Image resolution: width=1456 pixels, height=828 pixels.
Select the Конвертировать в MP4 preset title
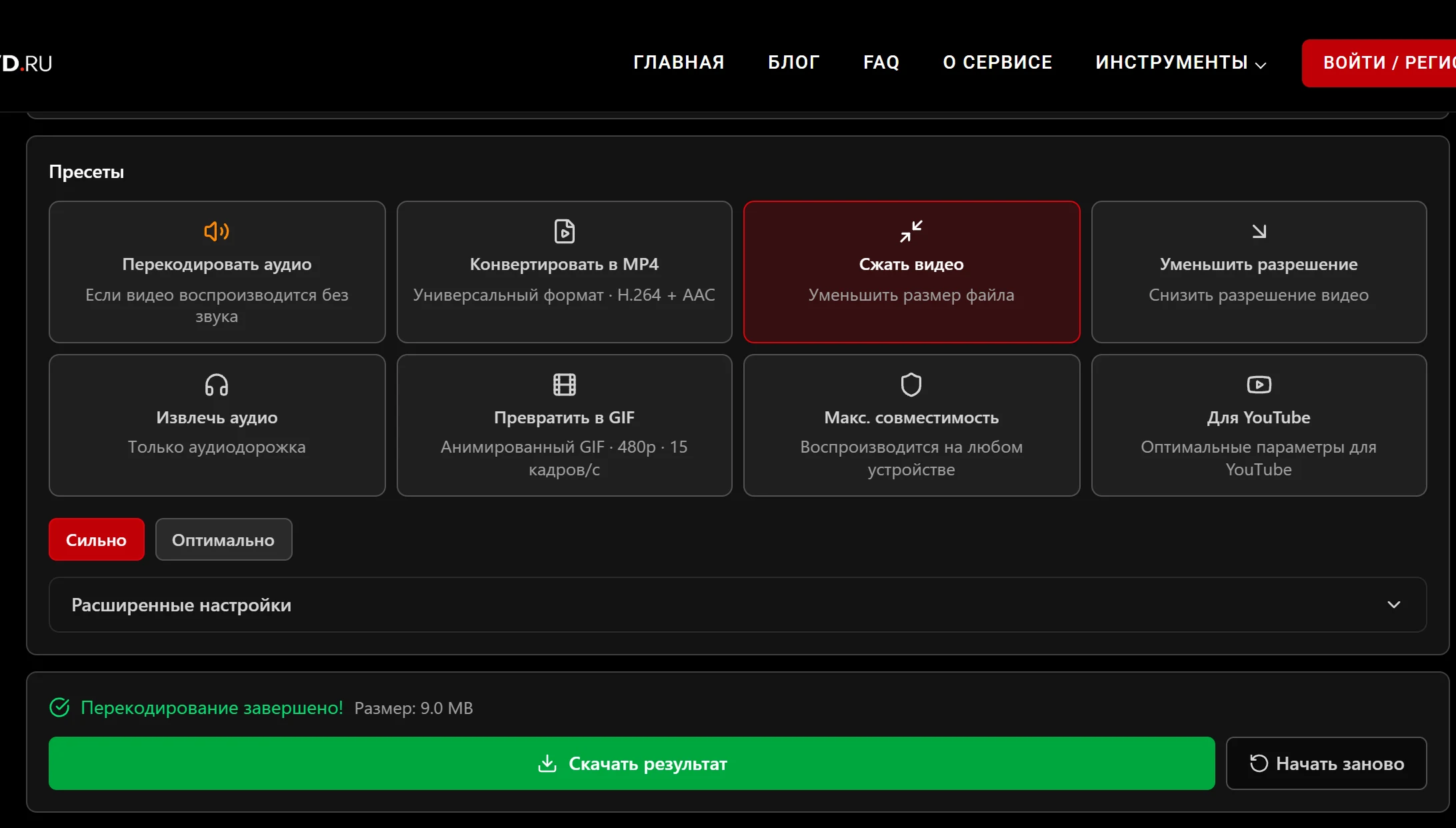[564, 264]
